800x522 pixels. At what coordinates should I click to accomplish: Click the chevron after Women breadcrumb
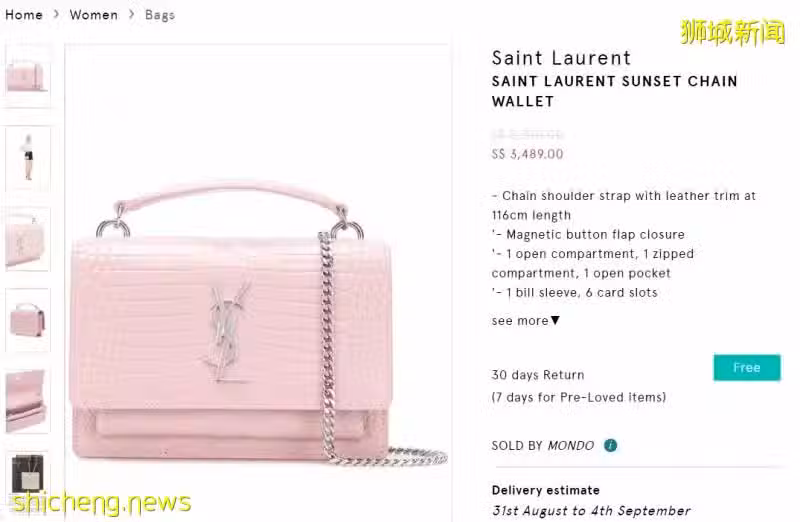coord(132,14)
